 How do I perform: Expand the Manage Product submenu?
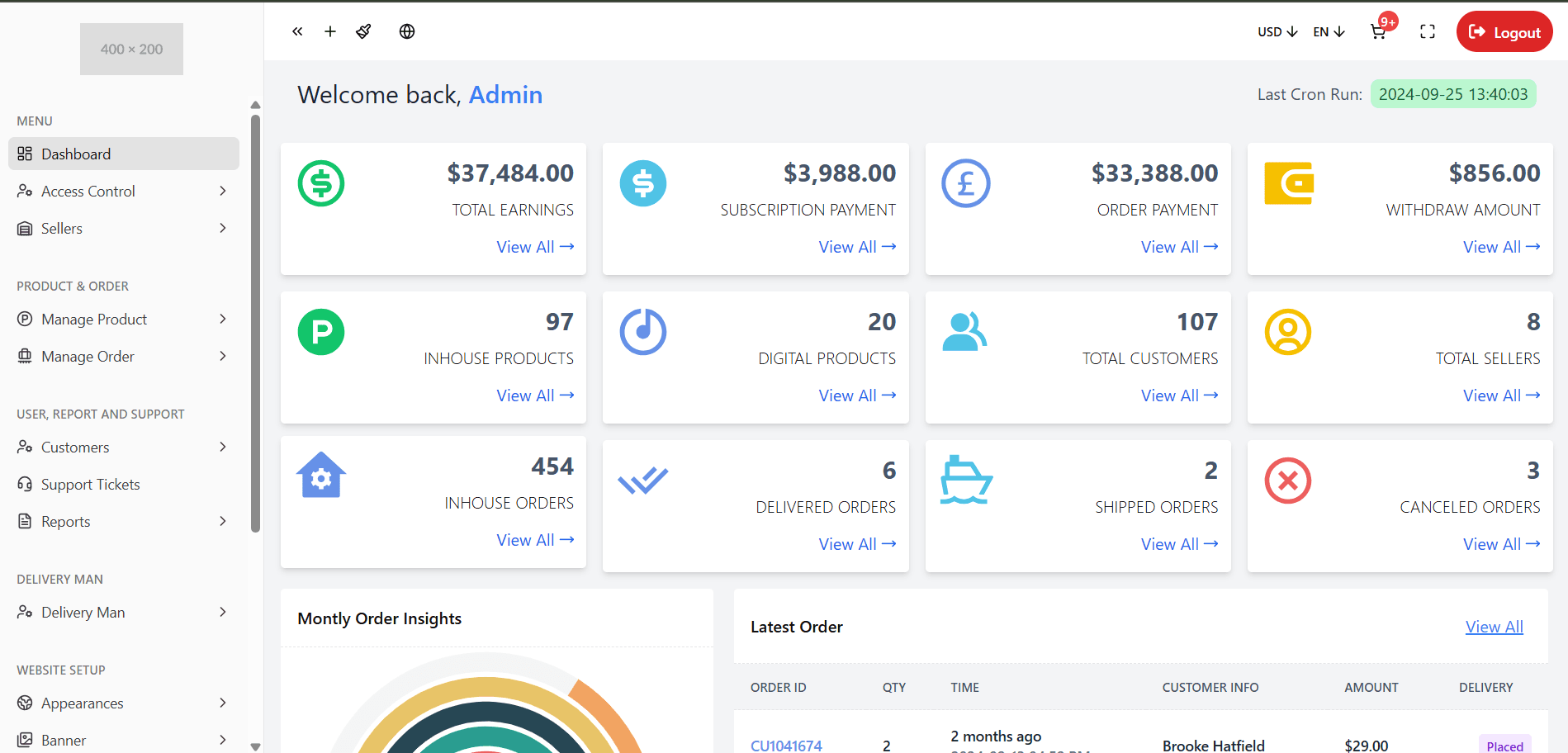pyautogui.click(x=123, y=319)
